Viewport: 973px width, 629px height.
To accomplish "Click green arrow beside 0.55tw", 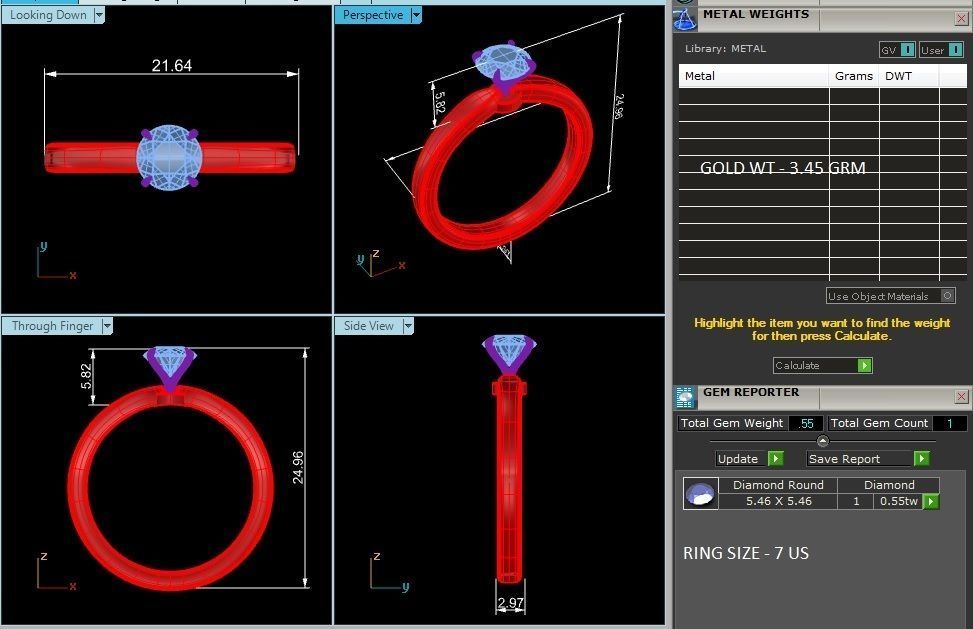I will (x=931, y=501).
